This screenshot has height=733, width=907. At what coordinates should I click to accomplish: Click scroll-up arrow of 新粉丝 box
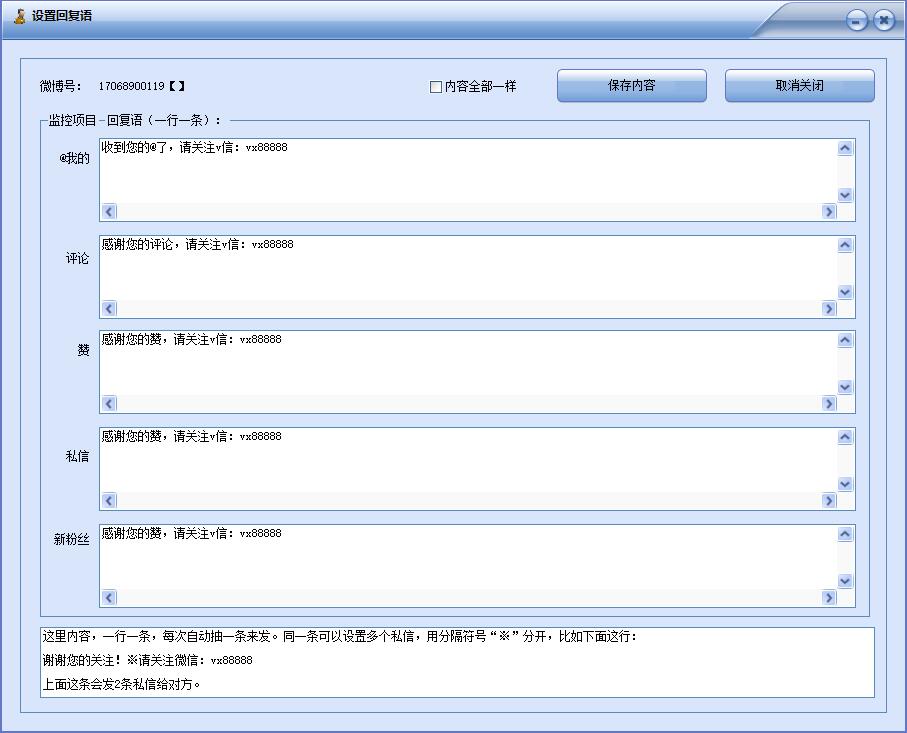click(x=845, y=535)
